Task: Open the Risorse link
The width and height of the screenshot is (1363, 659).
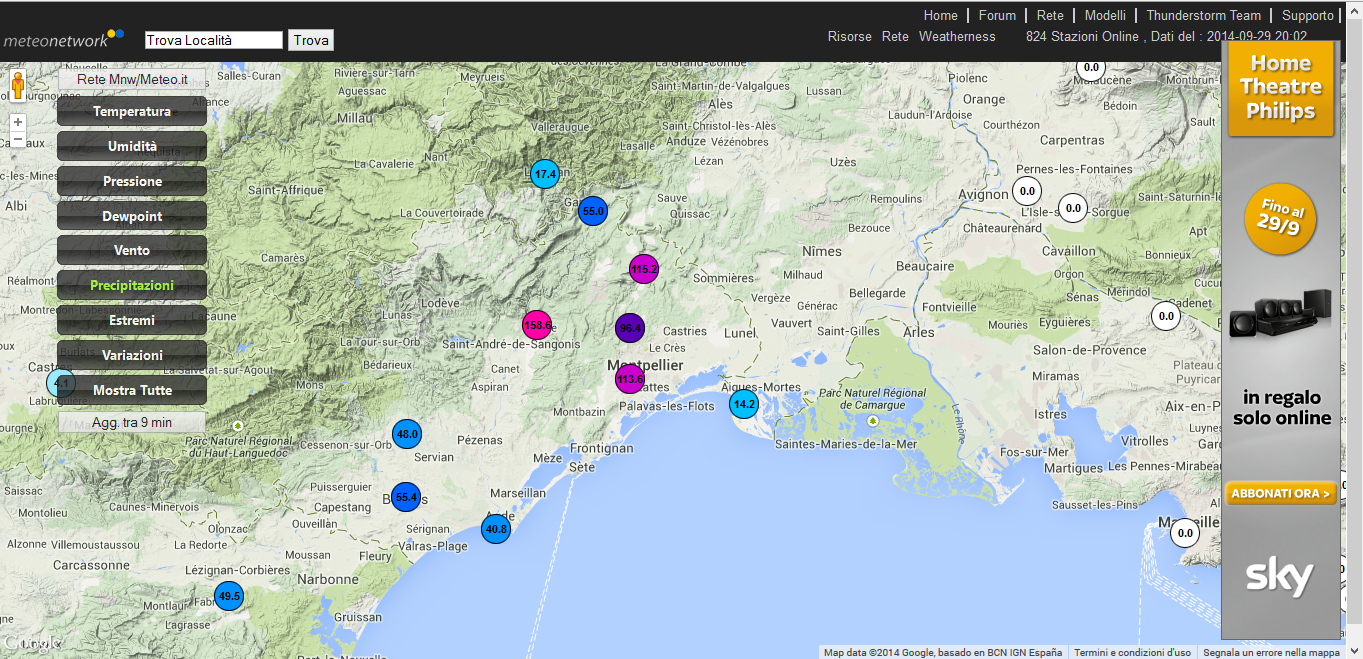Action: (850, 36)
